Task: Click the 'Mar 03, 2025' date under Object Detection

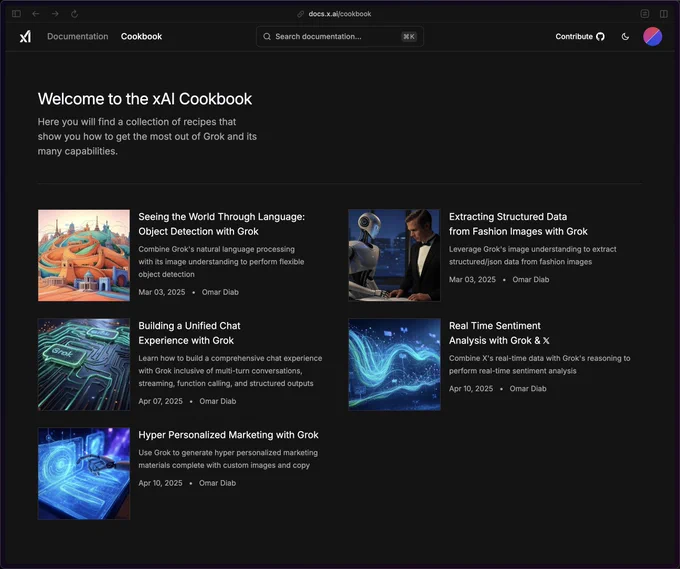Action: click(162, 292)
